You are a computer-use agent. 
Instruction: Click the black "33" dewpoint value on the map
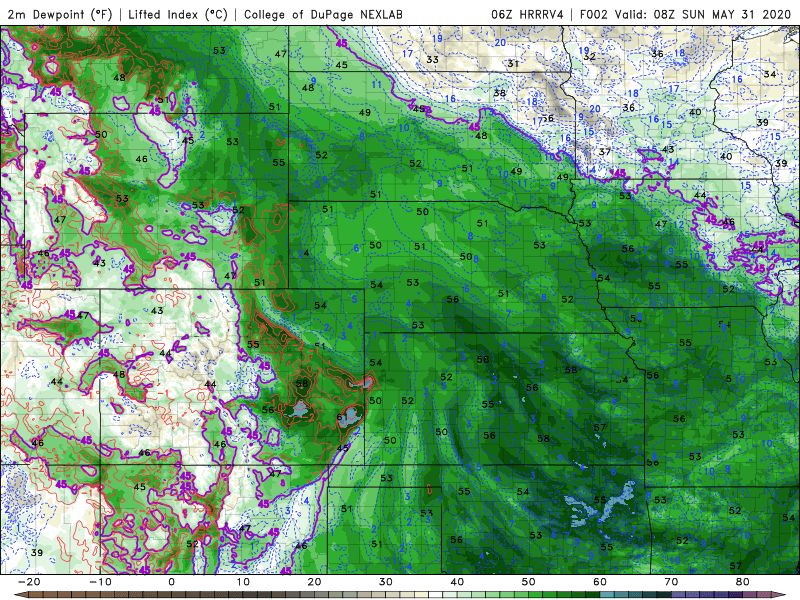432,60
